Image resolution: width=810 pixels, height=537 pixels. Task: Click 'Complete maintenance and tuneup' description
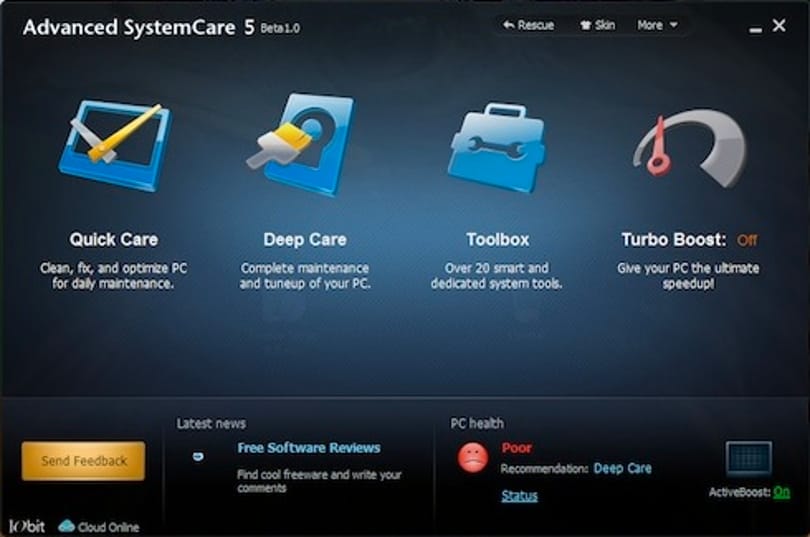click(x=305, y=276)
